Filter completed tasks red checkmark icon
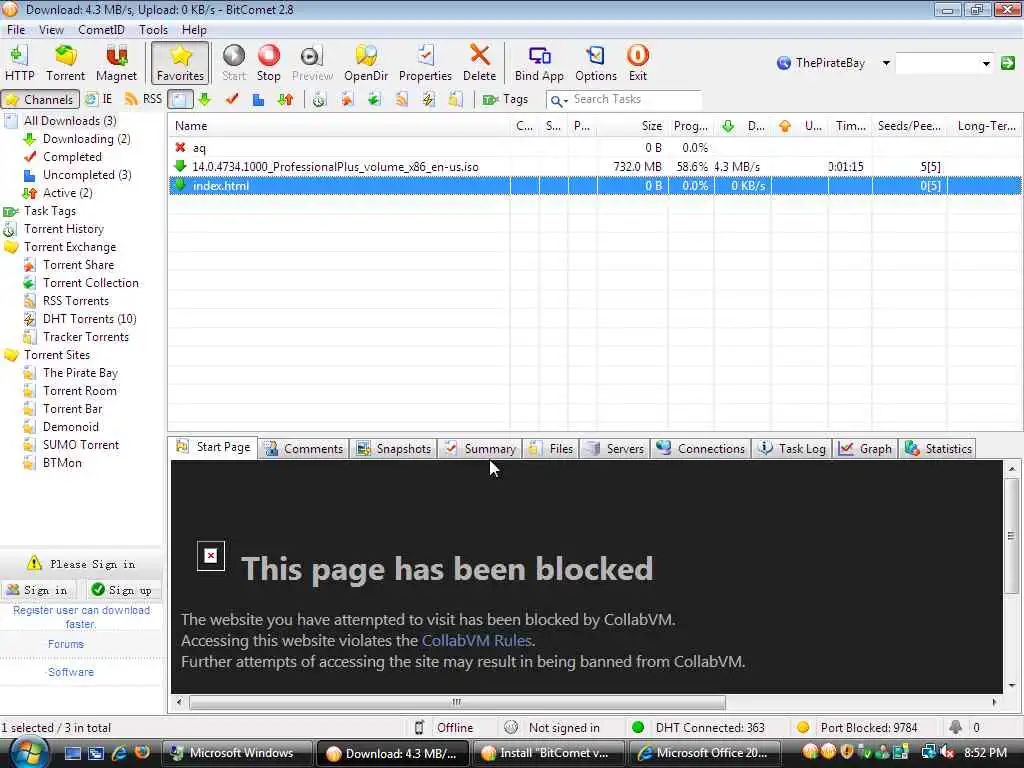 pyautogui.click(x=232, y=99)
